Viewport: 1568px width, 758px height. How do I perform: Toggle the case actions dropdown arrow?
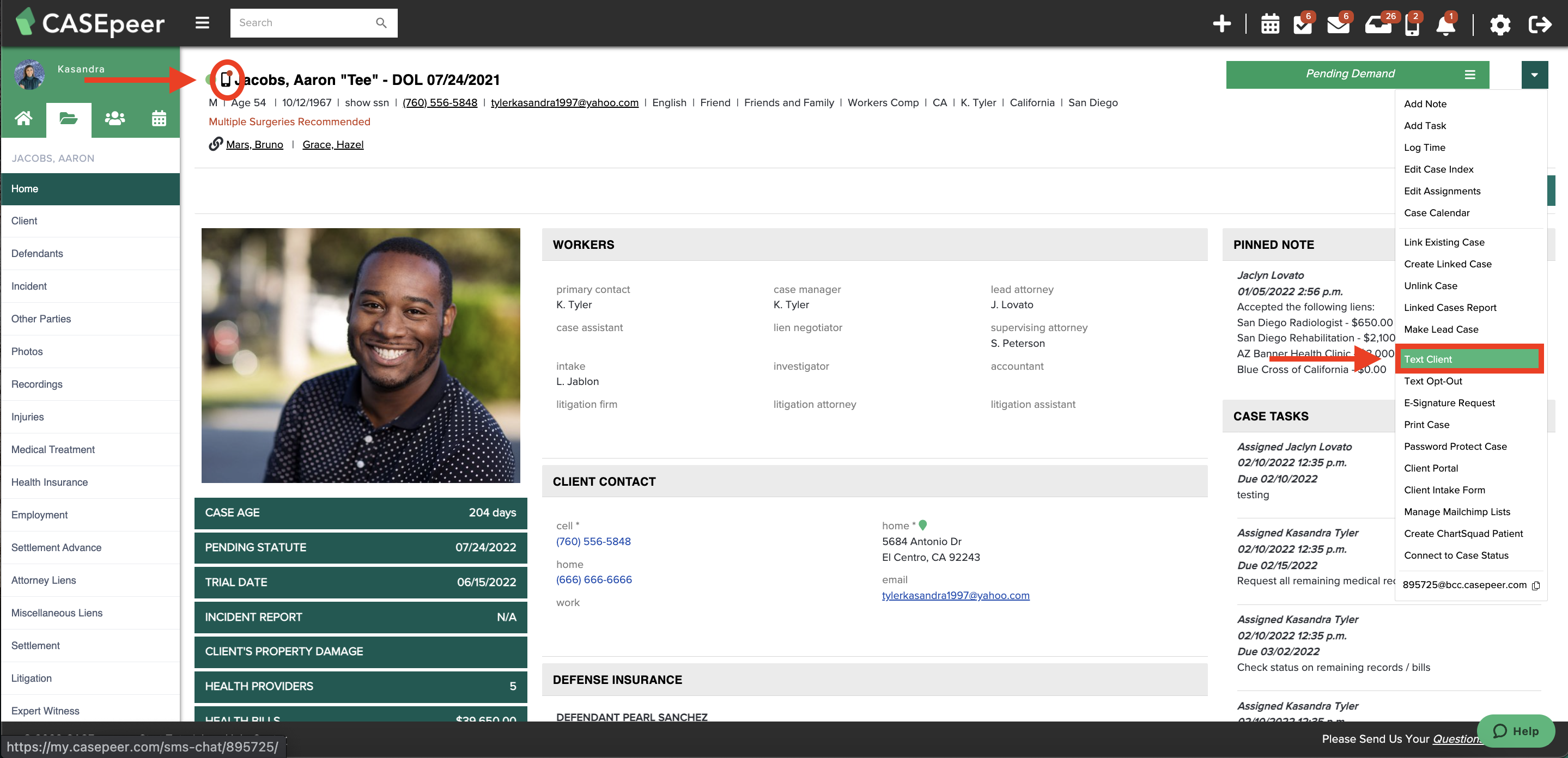(1535, 75)
